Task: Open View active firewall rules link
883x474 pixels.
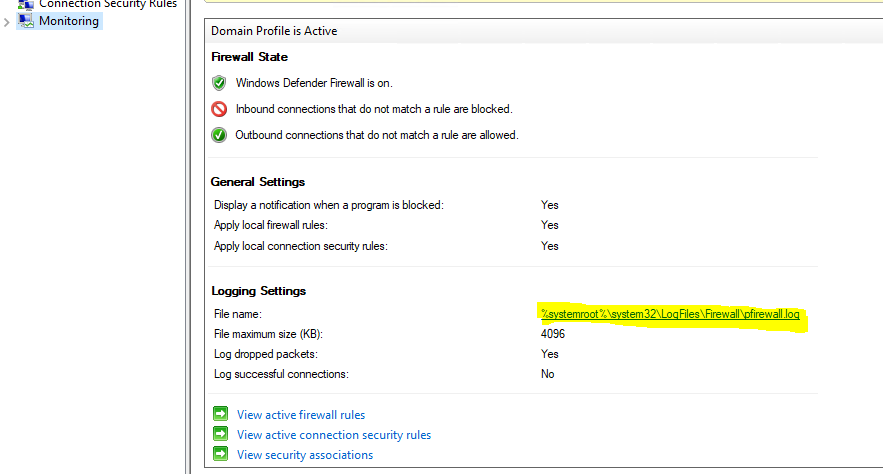Action: tap(301, 415)
